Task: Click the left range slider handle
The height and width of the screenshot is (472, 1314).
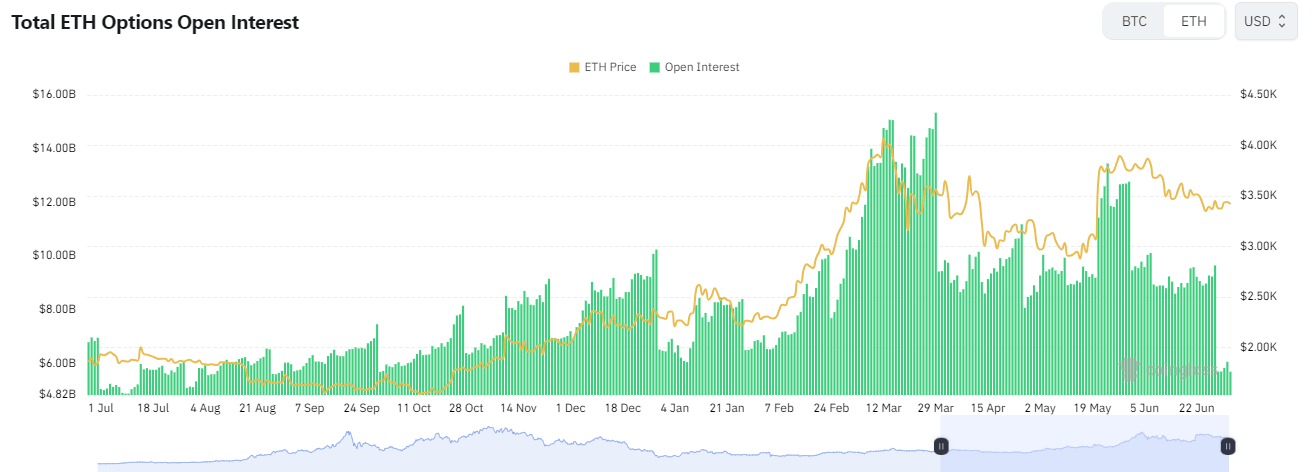Action: point(941,446)
